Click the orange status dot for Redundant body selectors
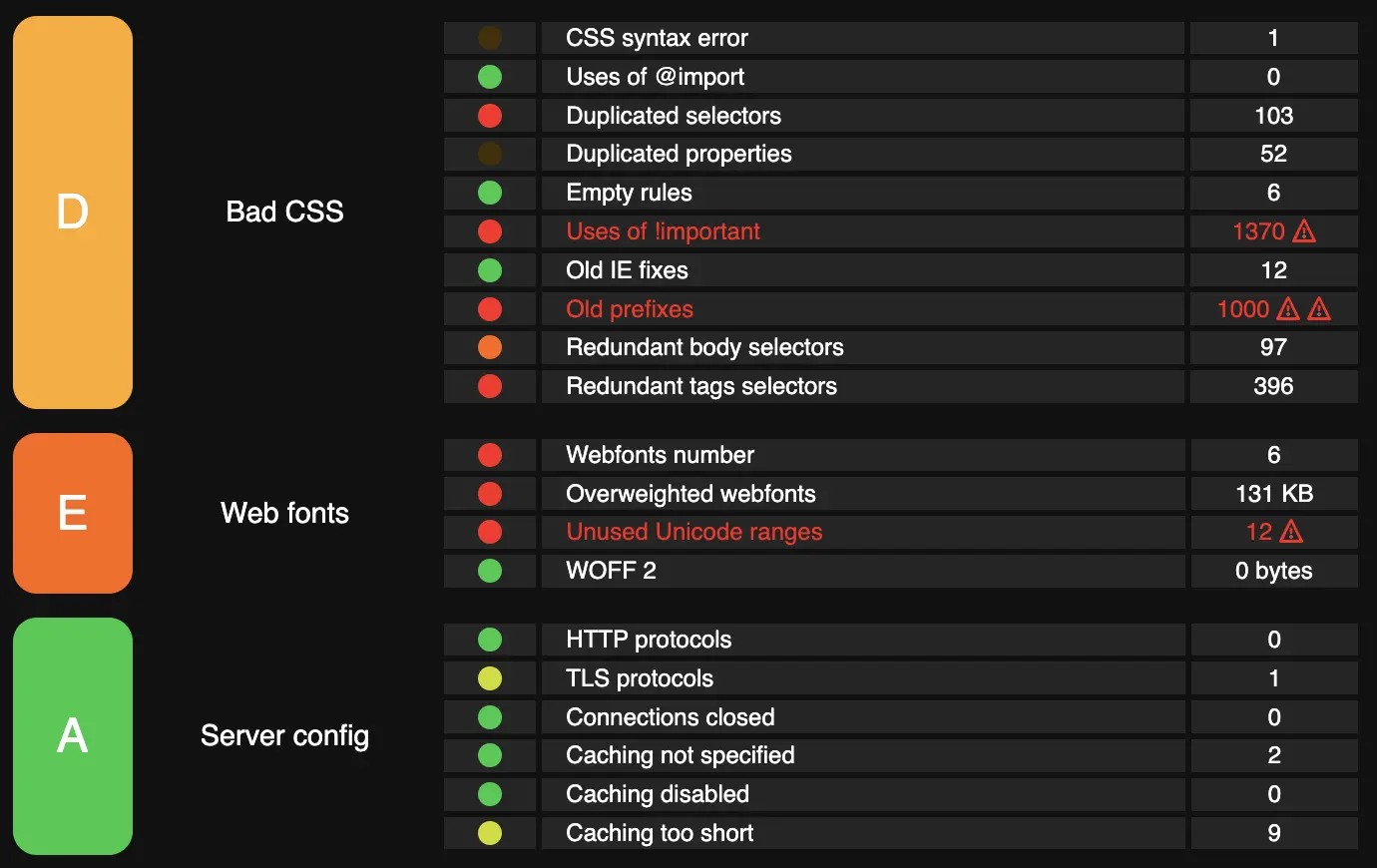Screen dimensions: 1377x868 point(490,347)
